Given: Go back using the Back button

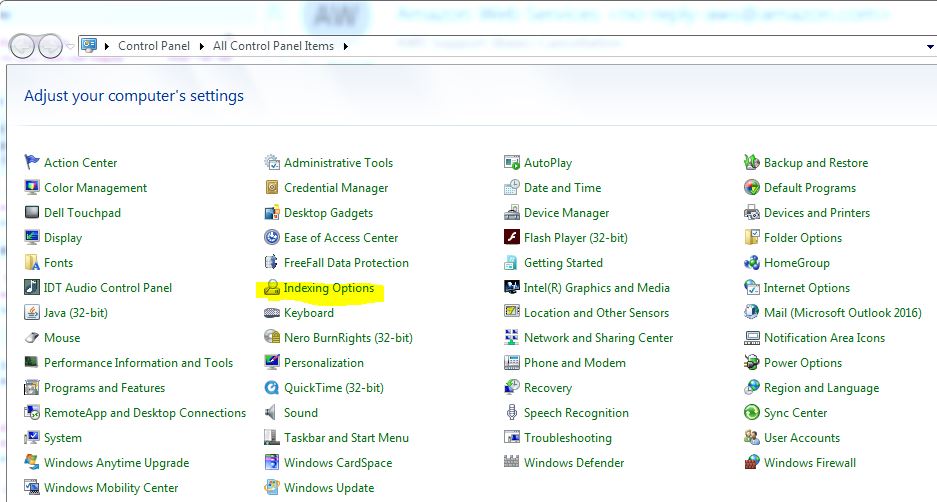Looking at the screenshot, I should [23, 46].
